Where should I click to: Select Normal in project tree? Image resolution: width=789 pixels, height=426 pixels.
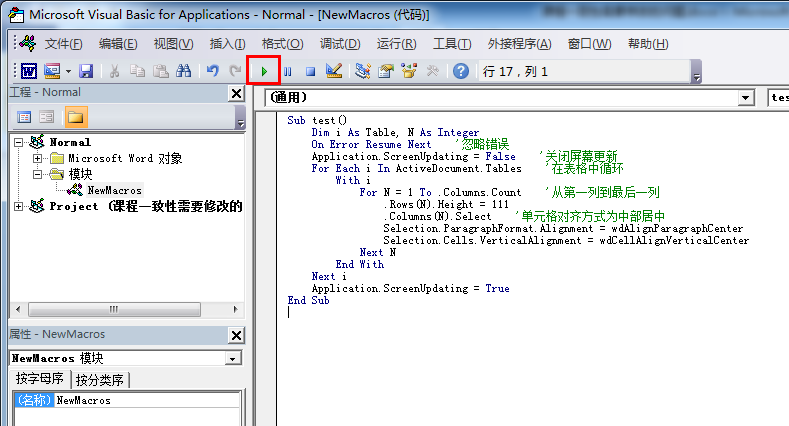70,142
